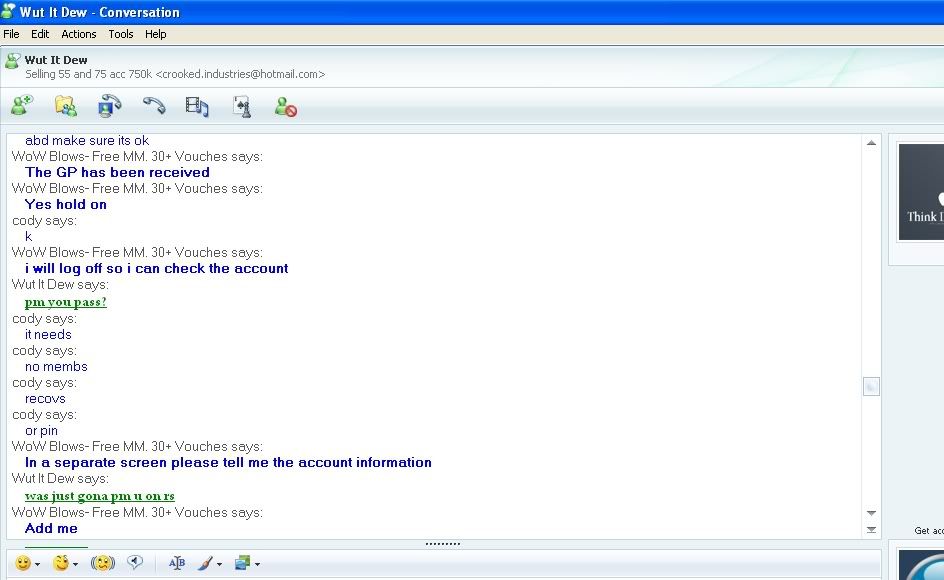Expand the winks dropdown arrow
This screenshot has height=580, width=944.
(75, 564)
